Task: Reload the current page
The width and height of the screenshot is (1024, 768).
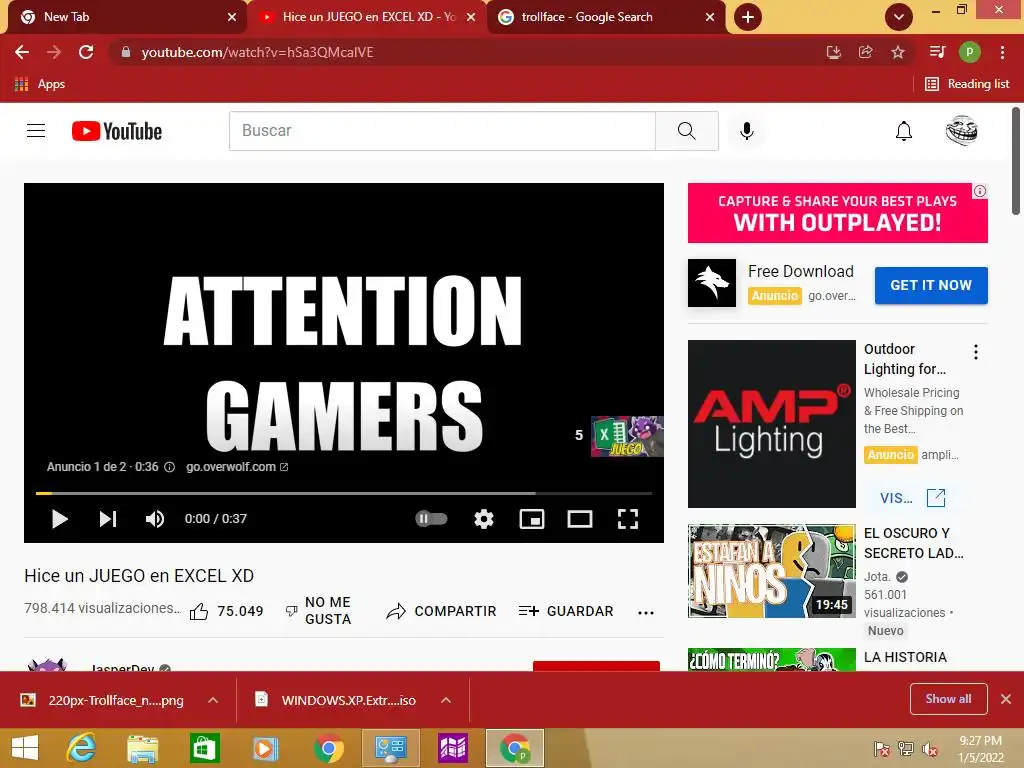Action: (86, 52)
